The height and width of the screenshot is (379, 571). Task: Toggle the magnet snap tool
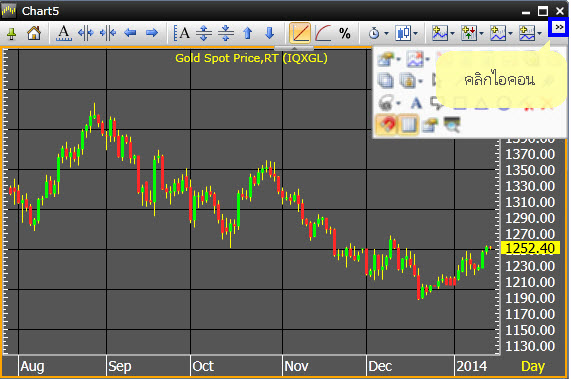[x=386, y=125]
